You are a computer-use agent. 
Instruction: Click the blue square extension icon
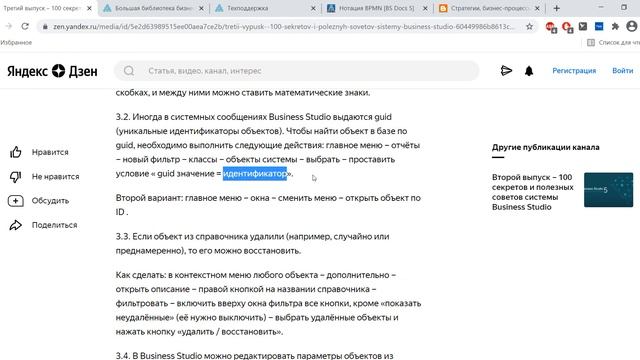click(x=599, y=27)
